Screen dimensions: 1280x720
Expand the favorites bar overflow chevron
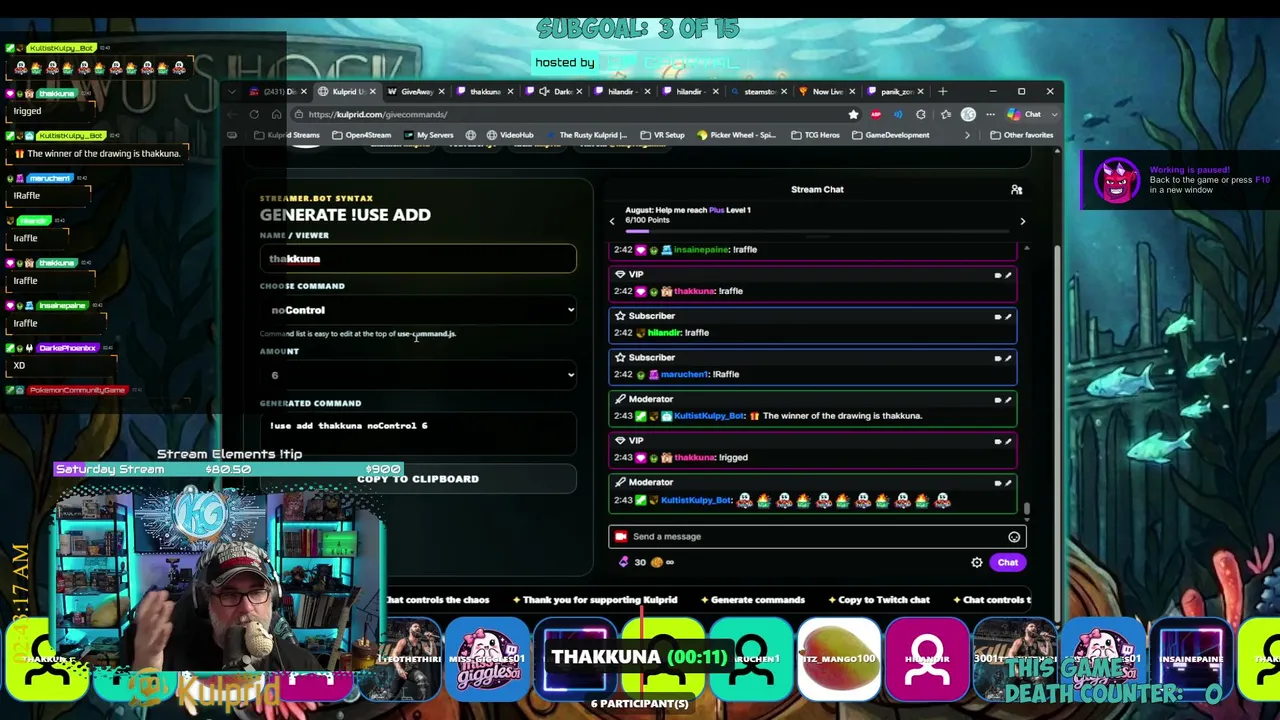click(967, 135)
